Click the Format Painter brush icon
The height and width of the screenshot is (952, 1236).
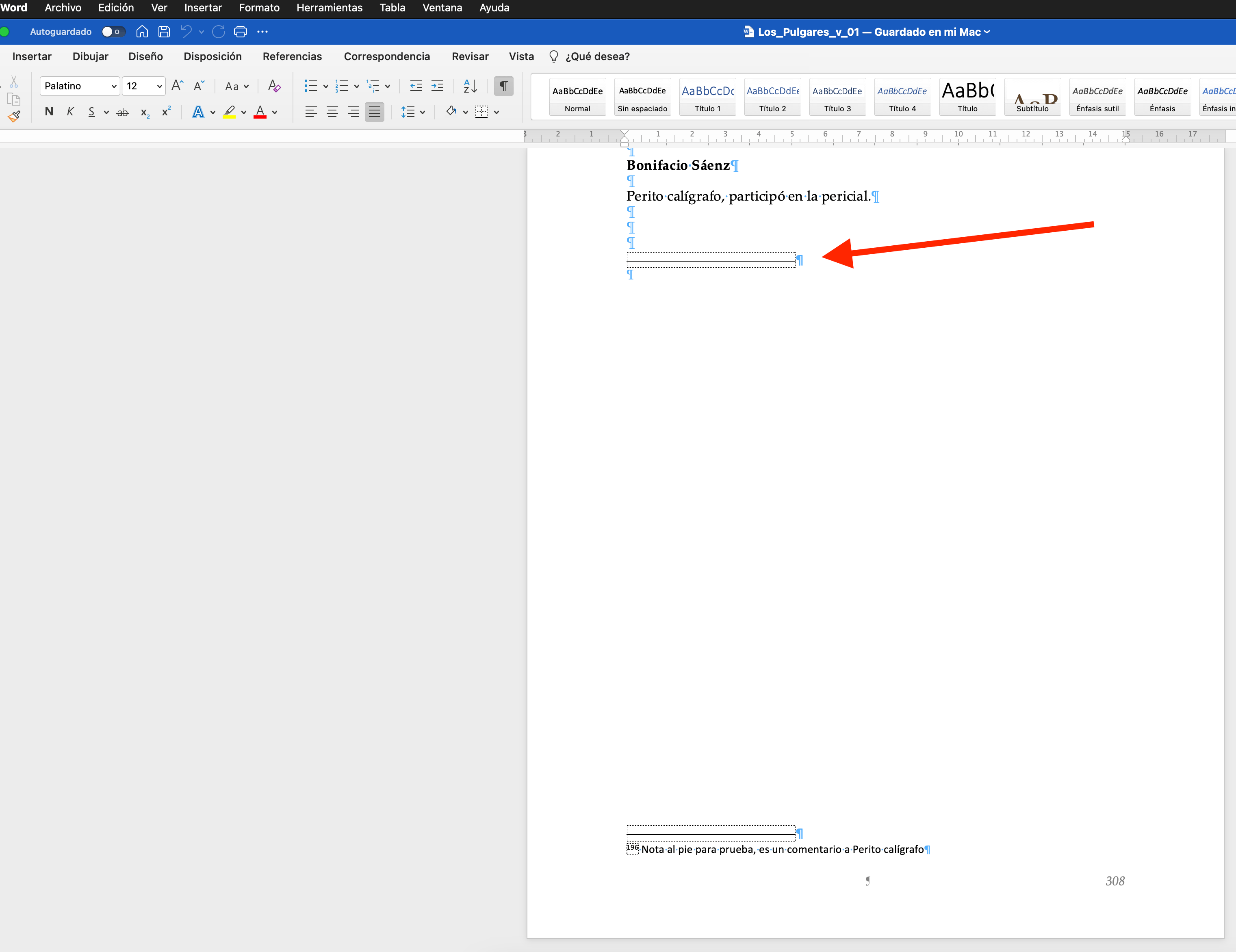pyautogui.click(x=14, y=117)
